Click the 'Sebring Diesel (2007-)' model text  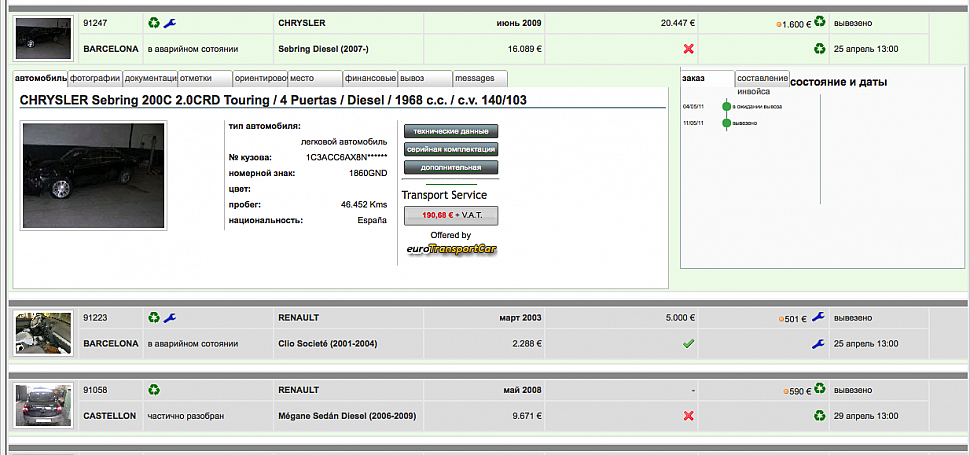322,49
